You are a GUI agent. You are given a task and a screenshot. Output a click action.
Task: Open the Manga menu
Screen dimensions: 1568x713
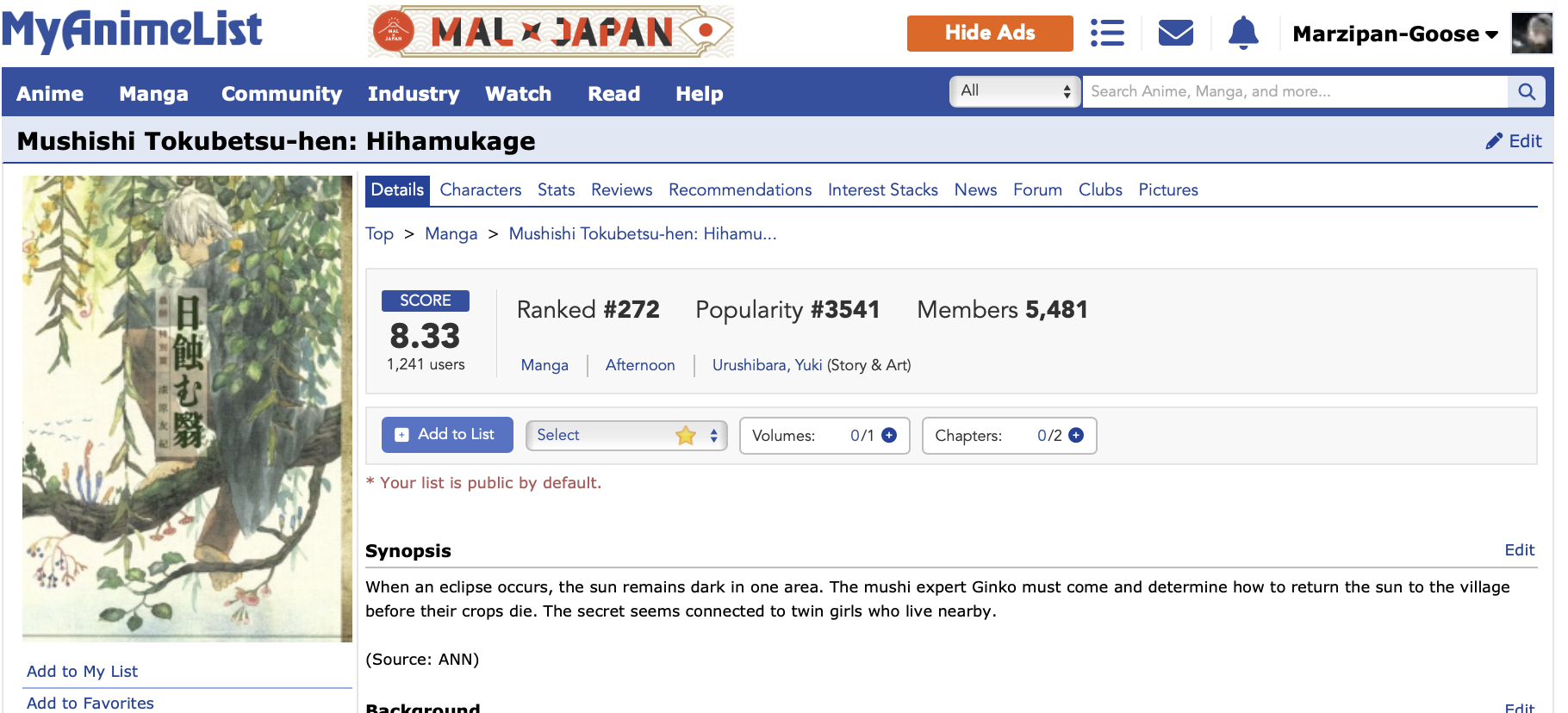[x=153, y=94]
